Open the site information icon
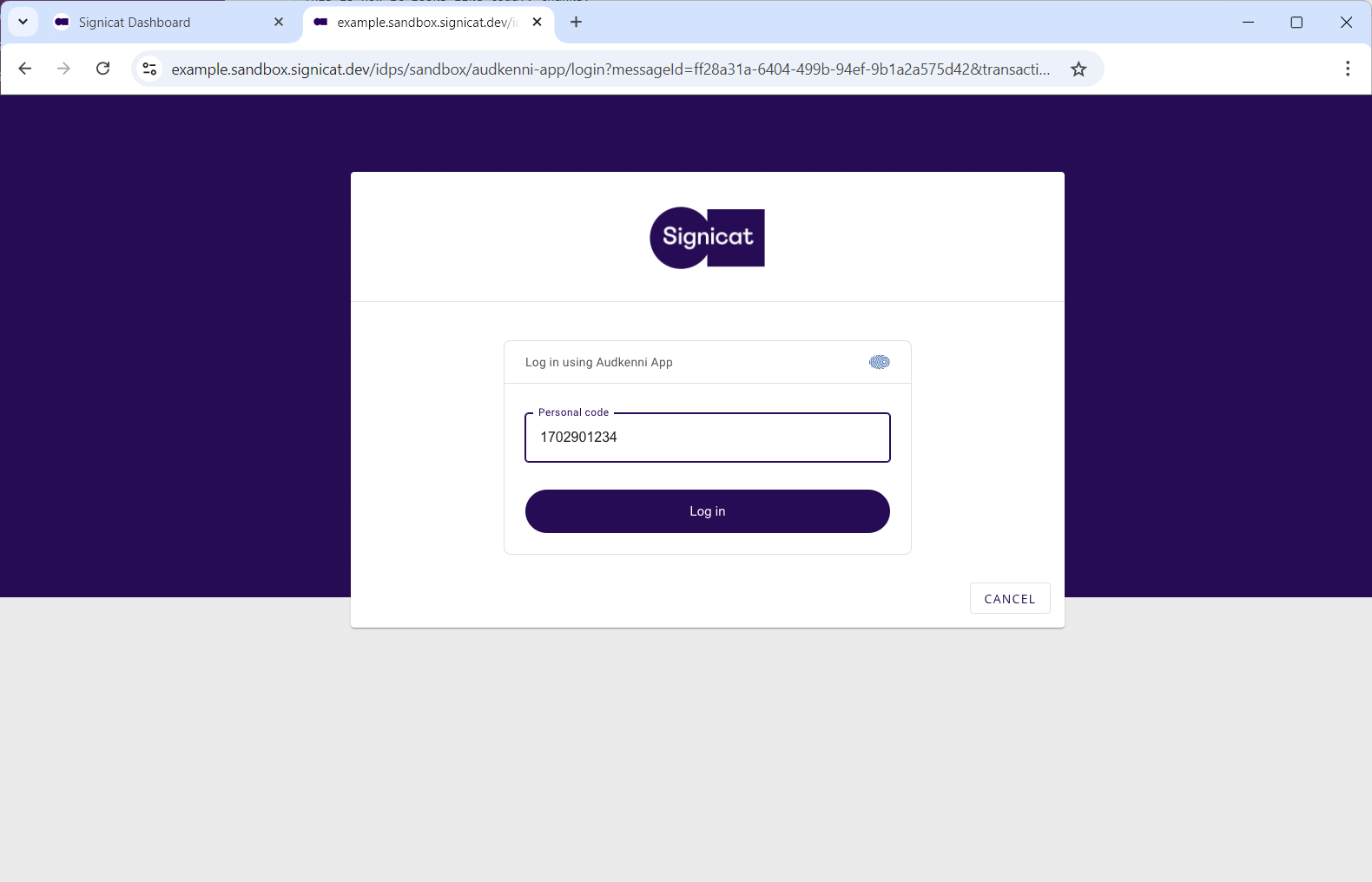 (149, 69)
